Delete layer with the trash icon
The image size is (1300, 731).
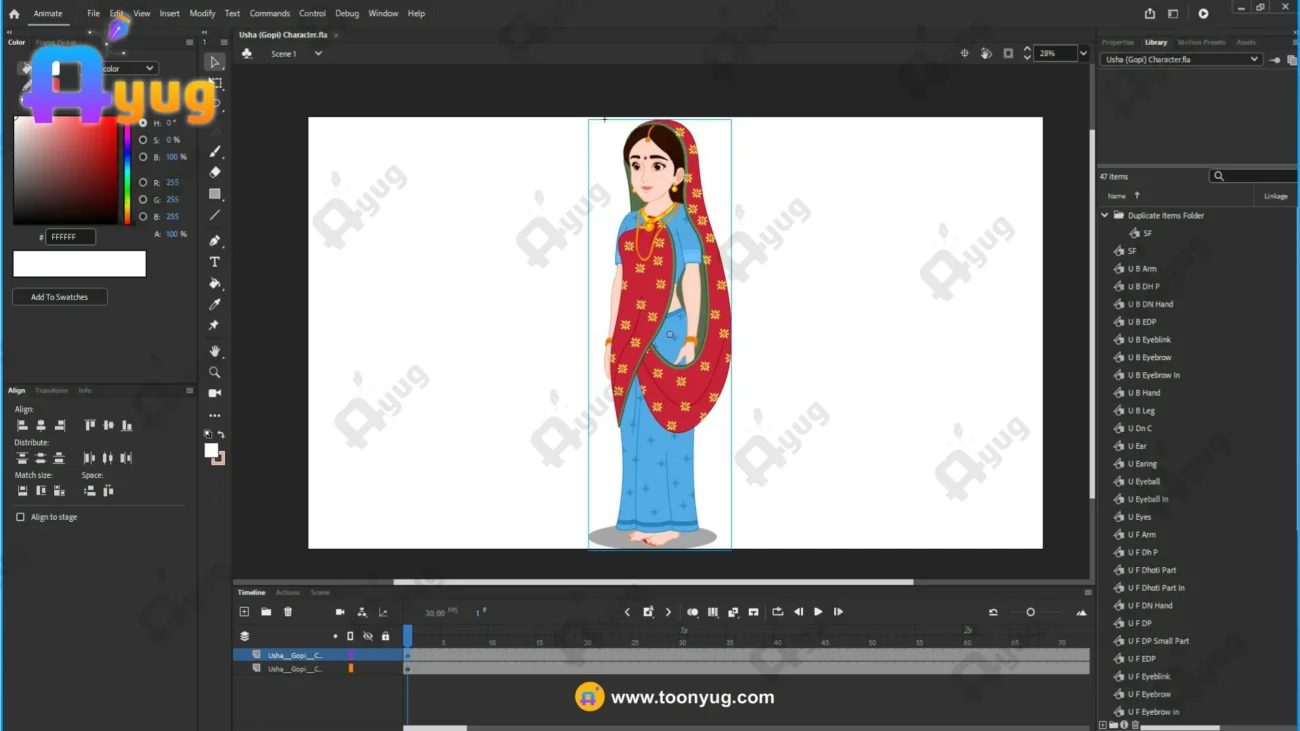pyautogui.click(x=288, y=612)
